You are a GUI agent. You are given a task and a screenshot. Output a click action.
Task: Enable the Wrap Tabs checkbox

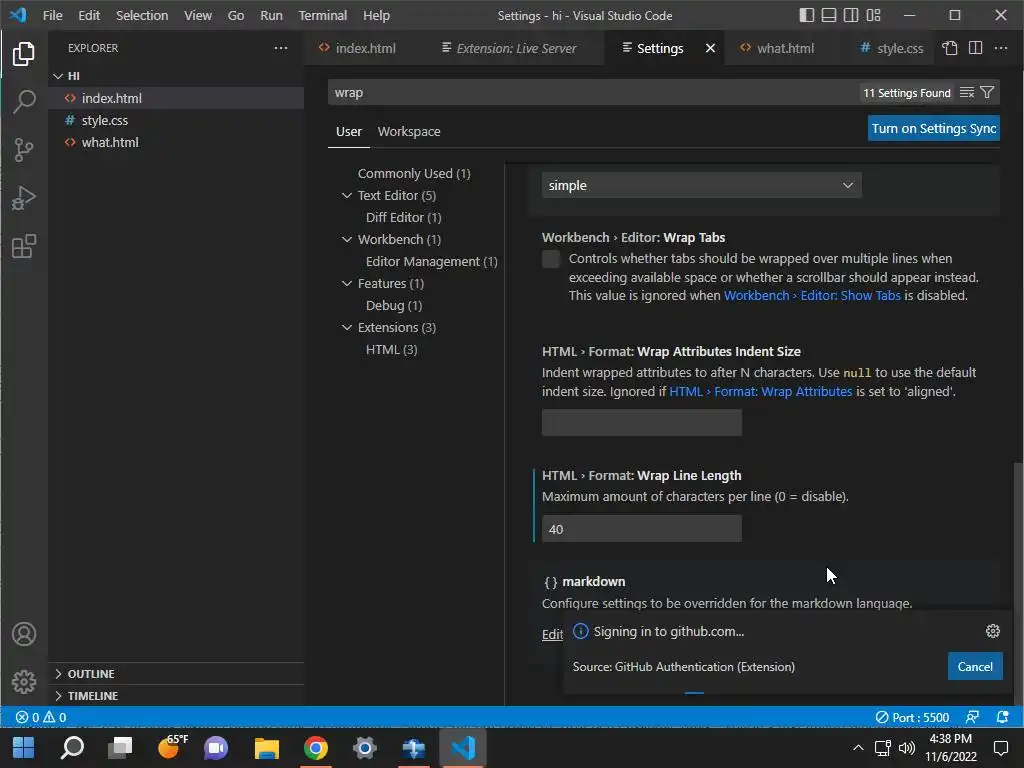(x=551, y=259)
